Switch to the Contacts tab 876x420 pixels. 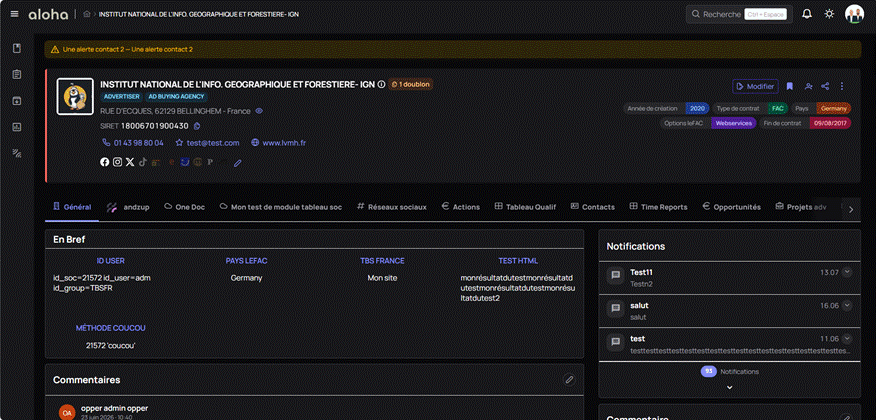coord(593,207)
